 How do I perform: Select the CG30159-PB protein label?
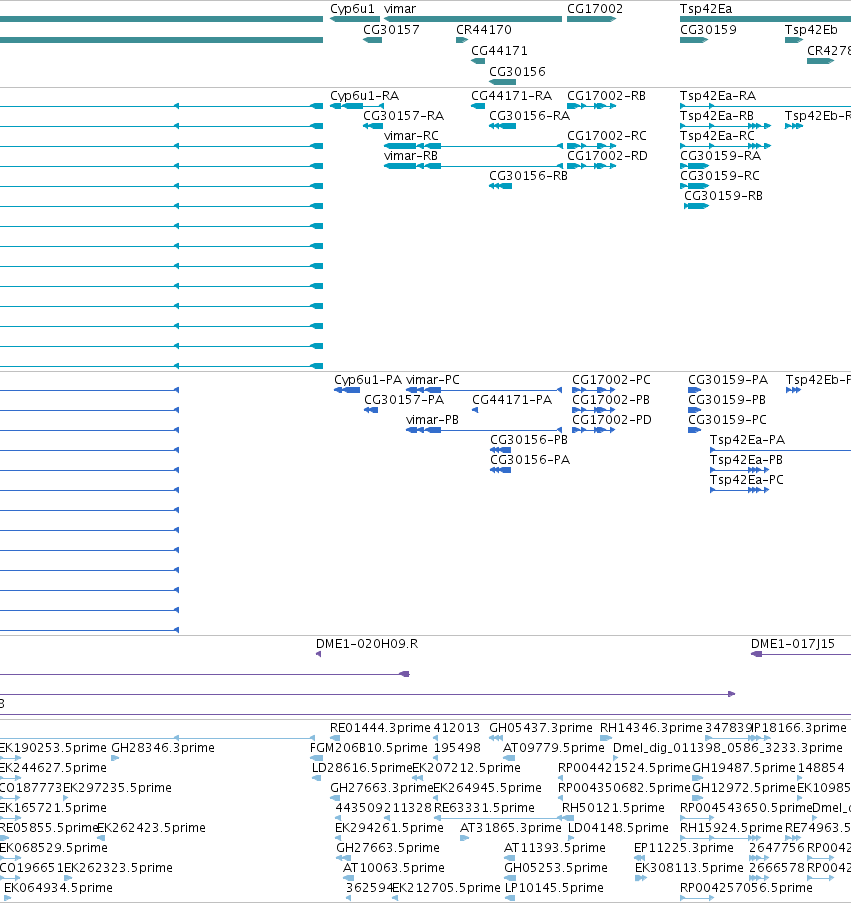[x=727, y=400]
